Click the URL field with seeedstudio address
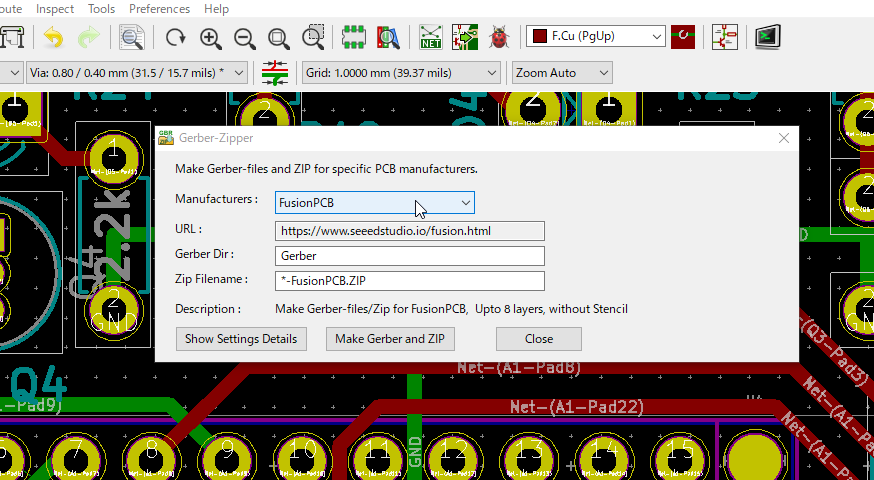Screen dimensions: 874x480 click(410, 231)
